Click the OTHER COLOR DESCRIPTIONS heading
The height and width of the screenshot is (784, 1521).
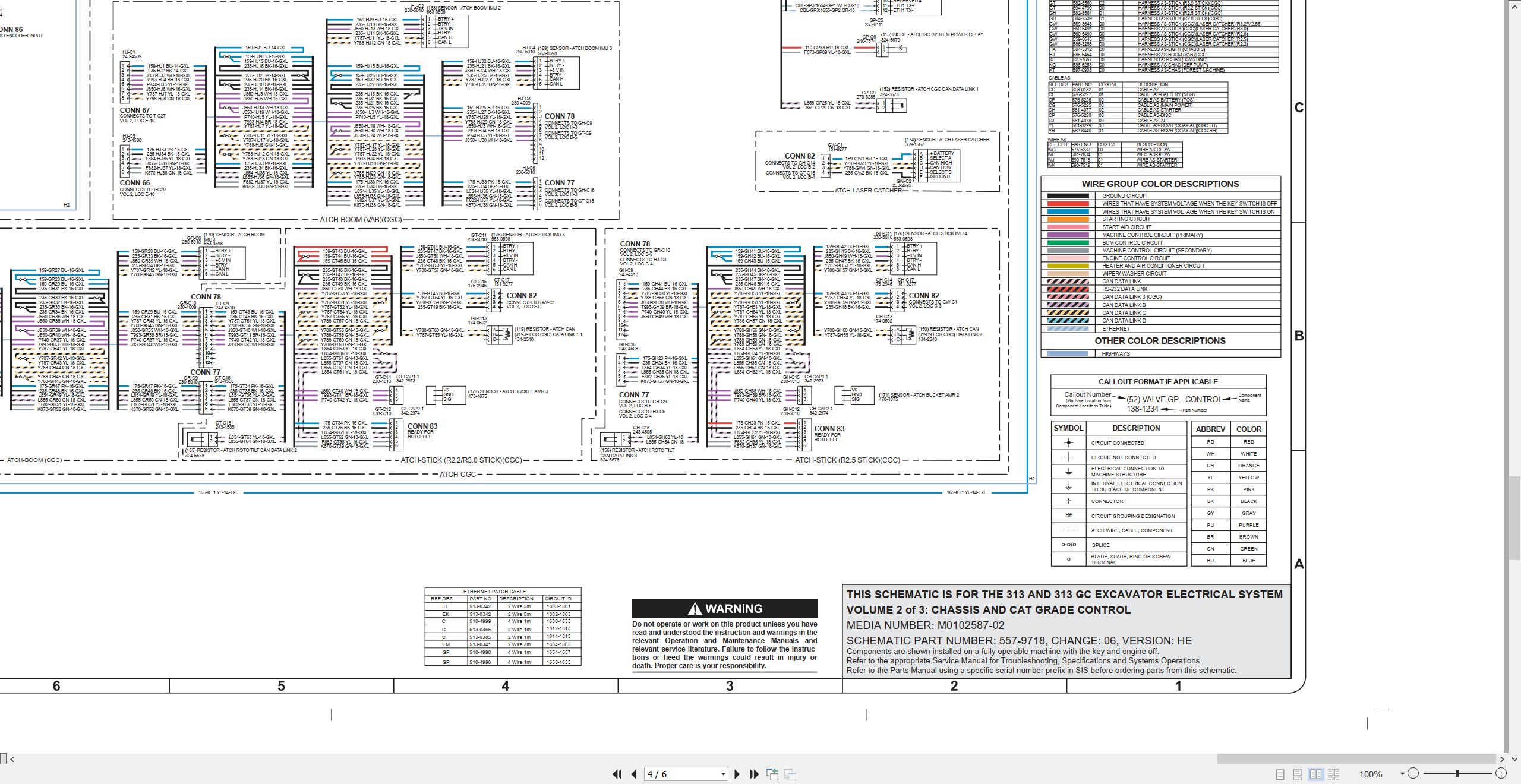tap(1160, 341)
